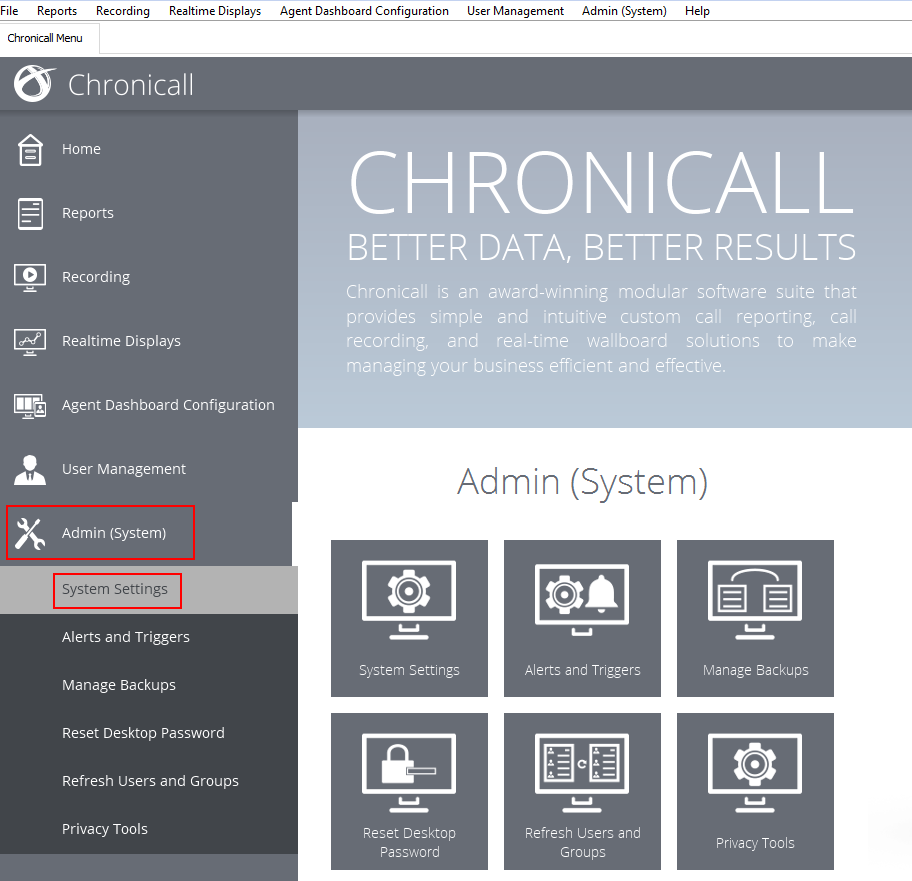Go to Home in the sidebar
912x881 pixels.
[81, 149]
